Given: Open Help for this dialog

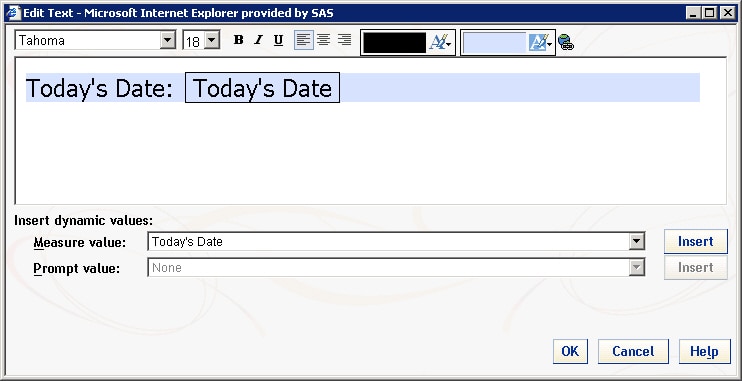Looking at the screenshot, I should click(x=705, y=351).
